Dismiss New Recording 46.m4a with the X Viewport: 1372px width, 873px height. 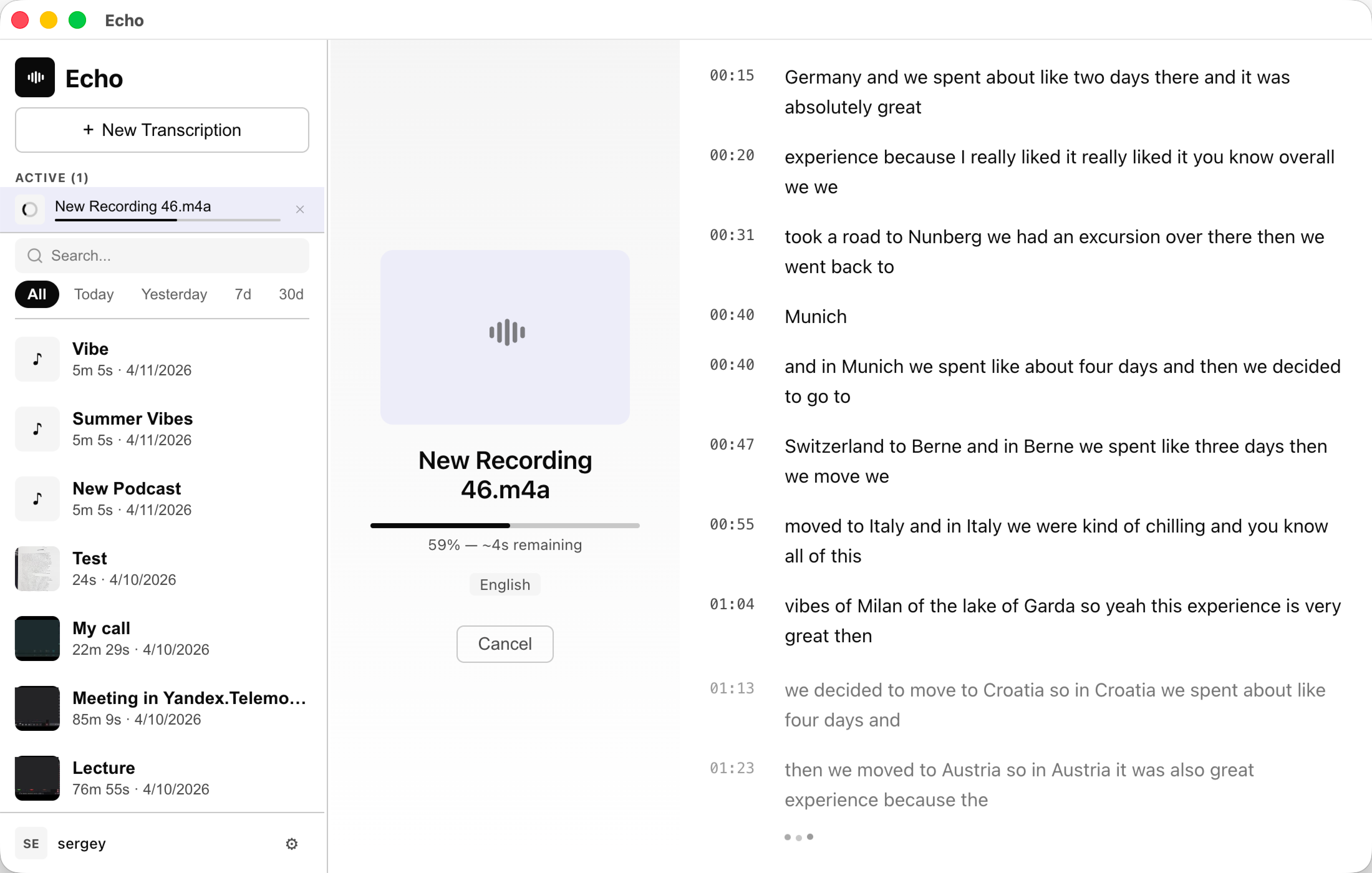300,209
